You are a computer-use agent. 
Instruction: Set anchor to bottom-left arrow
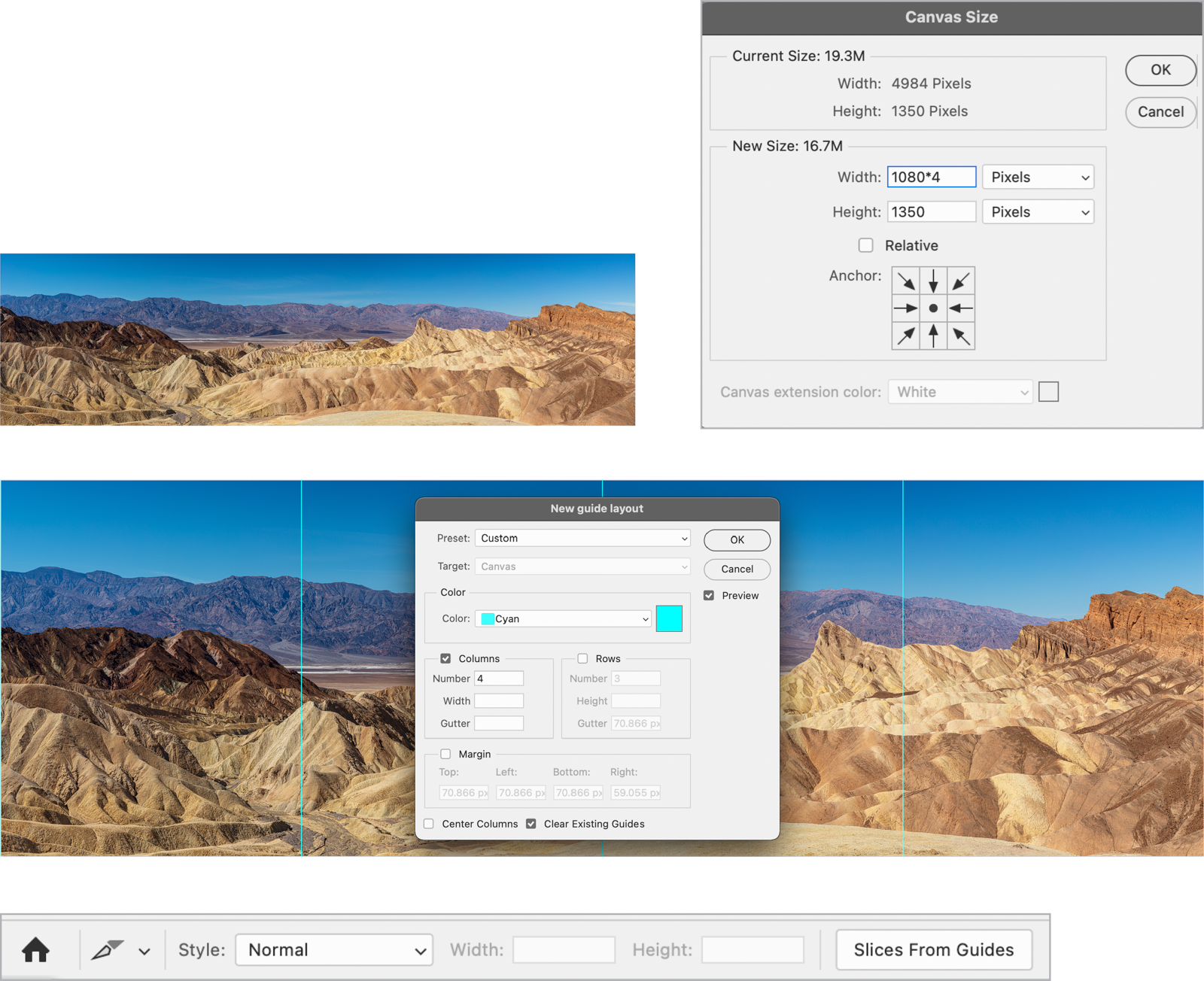(906, 336)
